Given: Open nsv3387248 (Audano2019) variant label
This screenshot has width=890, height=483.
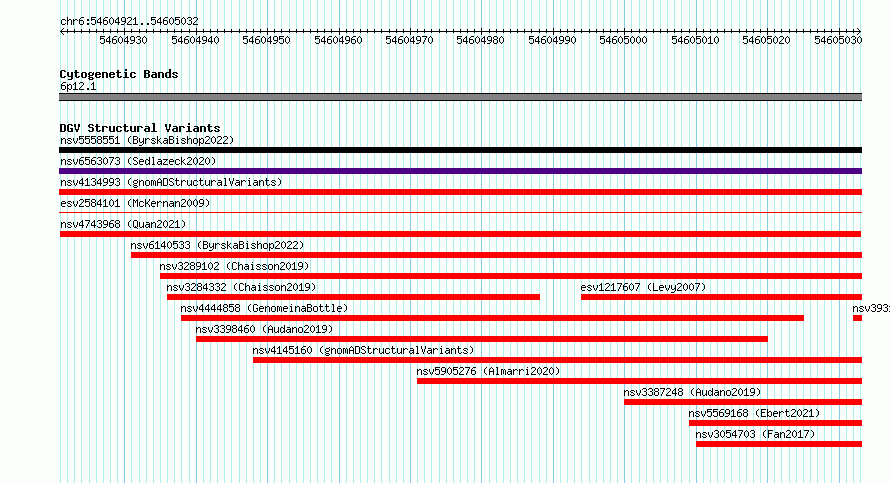Looking at the screenshot, I should (x=692, y=392).
